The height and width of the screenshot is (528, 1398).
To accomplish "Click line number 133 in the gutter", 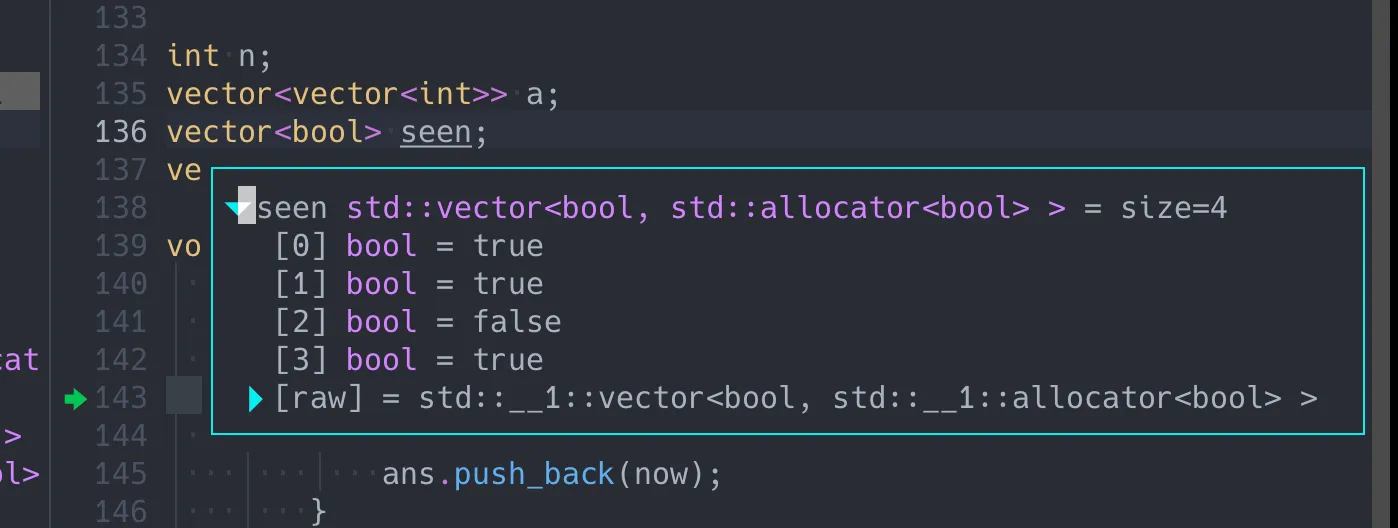I will coord(121,18).
